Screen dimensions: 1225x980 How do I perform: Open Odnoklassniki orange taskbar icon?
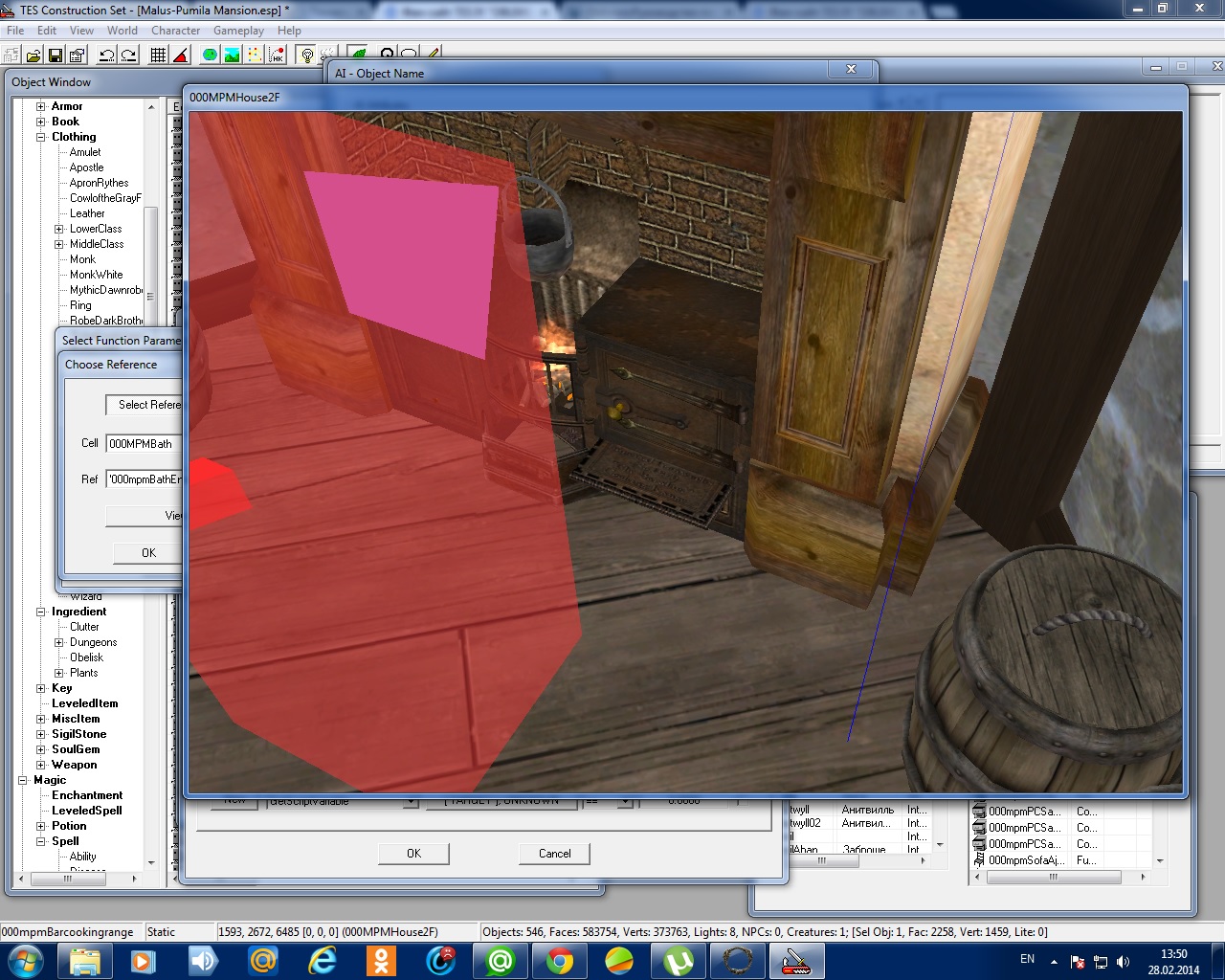(381, 960)
